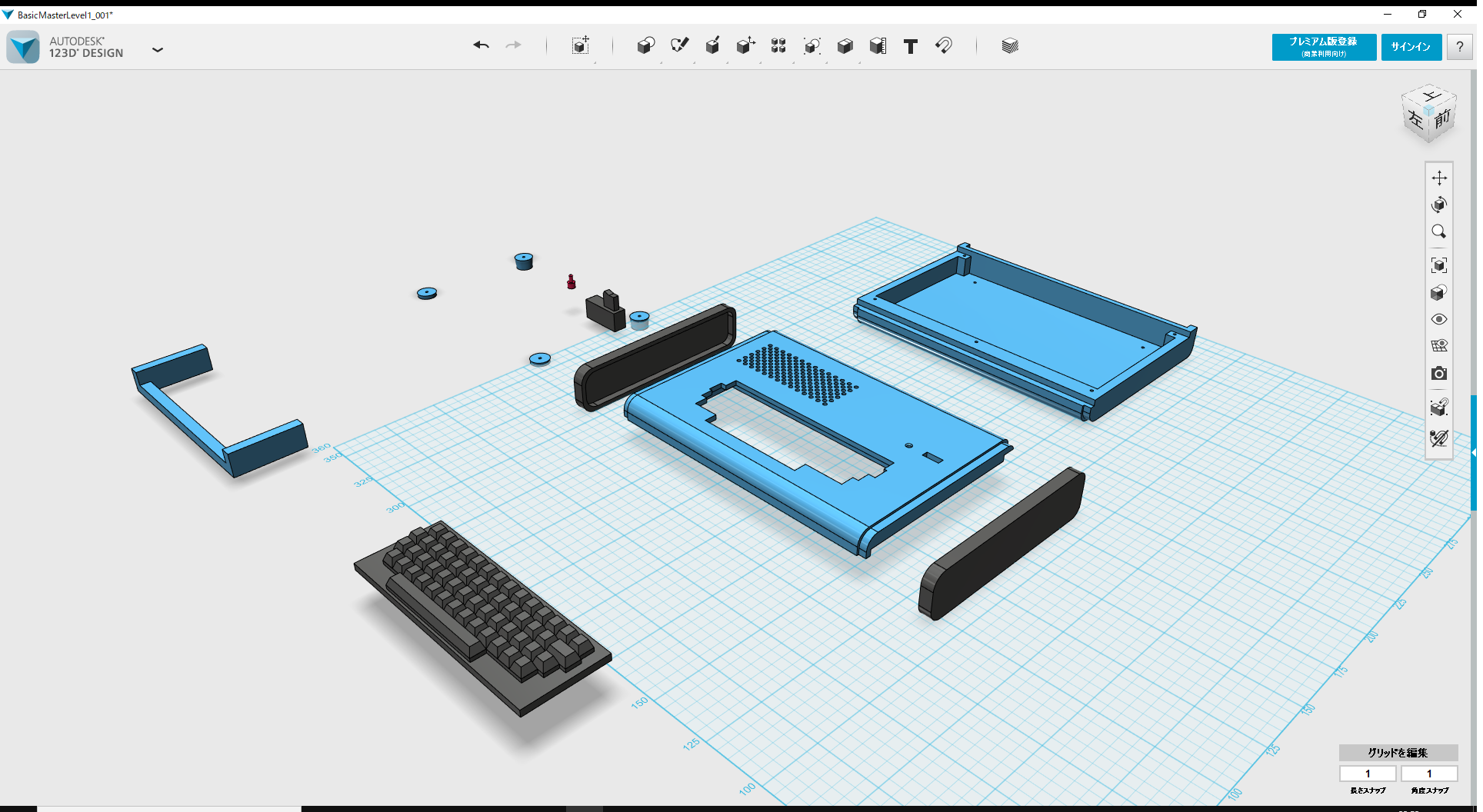Viewport: 1483px width, 812px height.
Task: Capture a screenshot with the camera icon
Action: point(1438,374)
